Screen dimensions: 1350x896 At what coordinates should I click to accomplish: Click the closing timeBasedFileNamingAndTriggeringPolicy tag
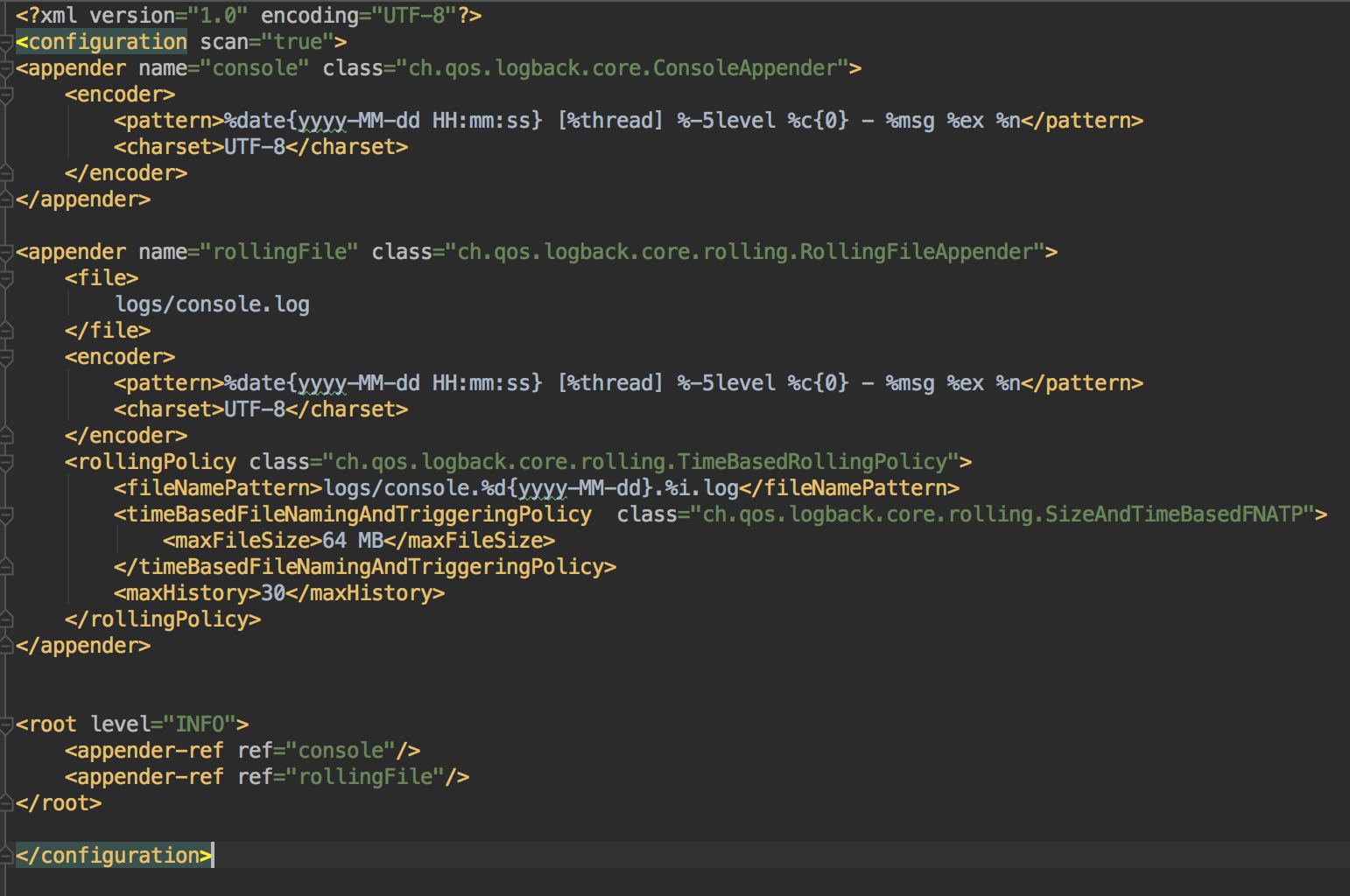(x=365, y=567)
